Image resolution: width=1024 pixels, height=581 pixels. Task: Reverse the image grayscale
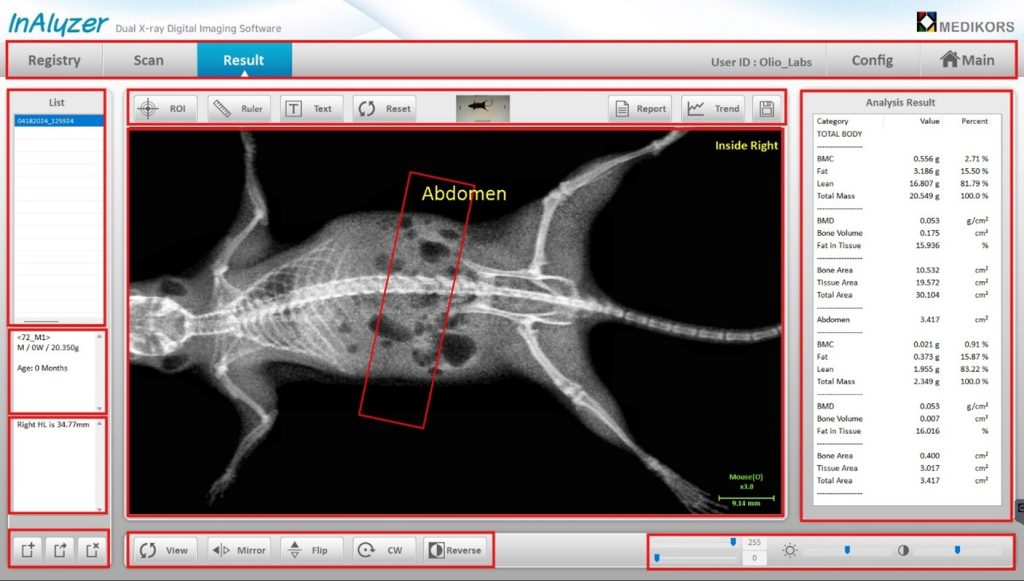tap(456, 550)
